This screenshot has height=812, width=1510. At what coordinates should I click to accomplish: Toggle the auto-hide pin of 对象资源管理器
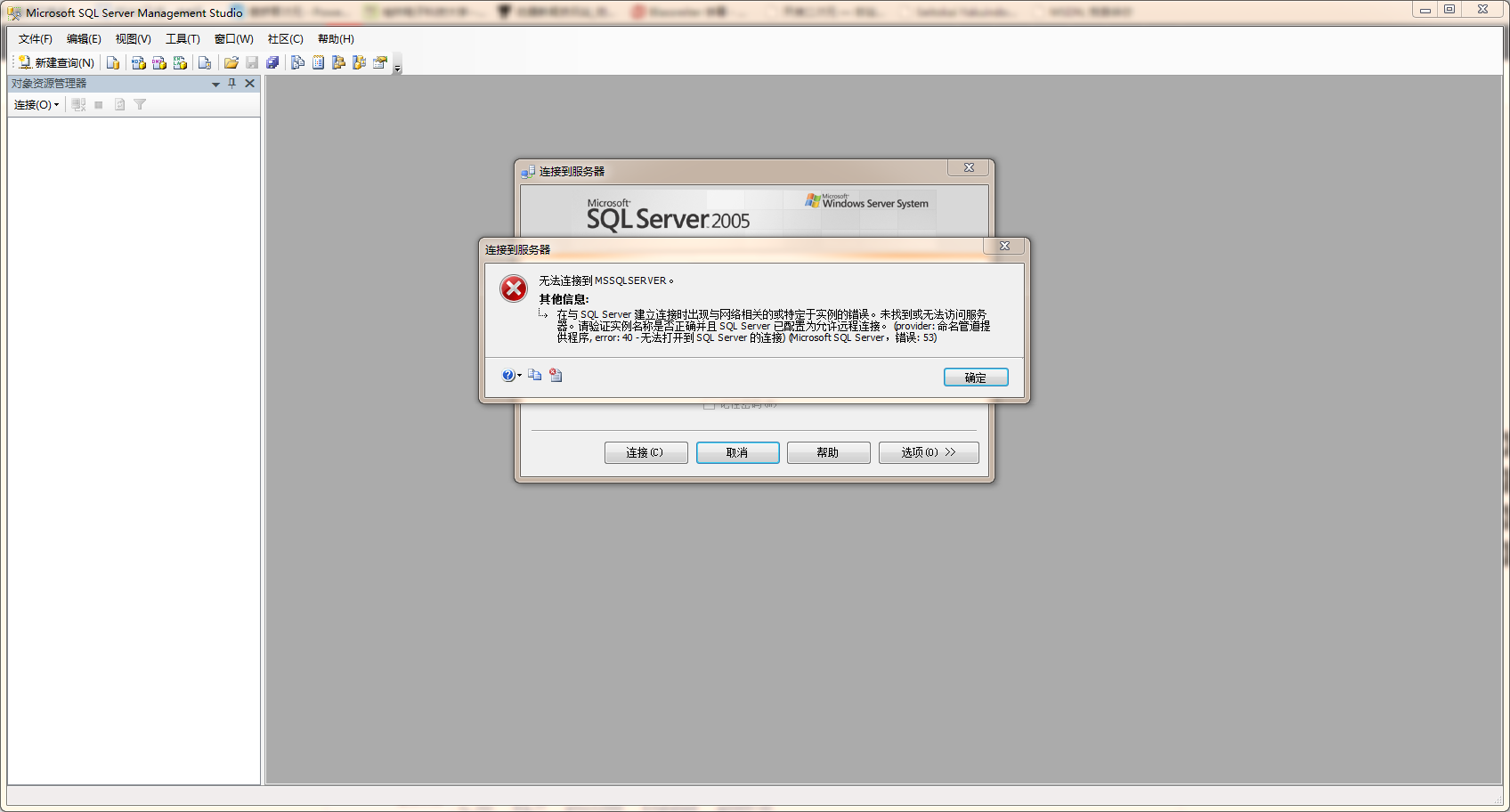pyautogui.click(x=232, y=83)
